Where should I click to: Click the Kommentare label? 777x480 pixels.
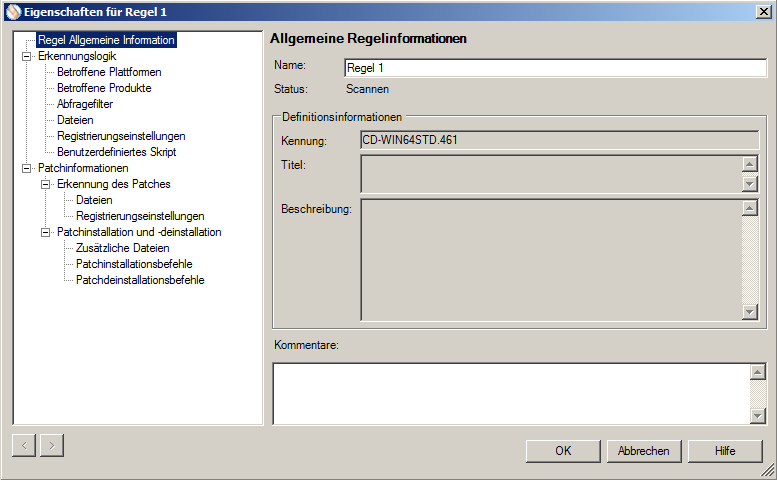point(306,345)
